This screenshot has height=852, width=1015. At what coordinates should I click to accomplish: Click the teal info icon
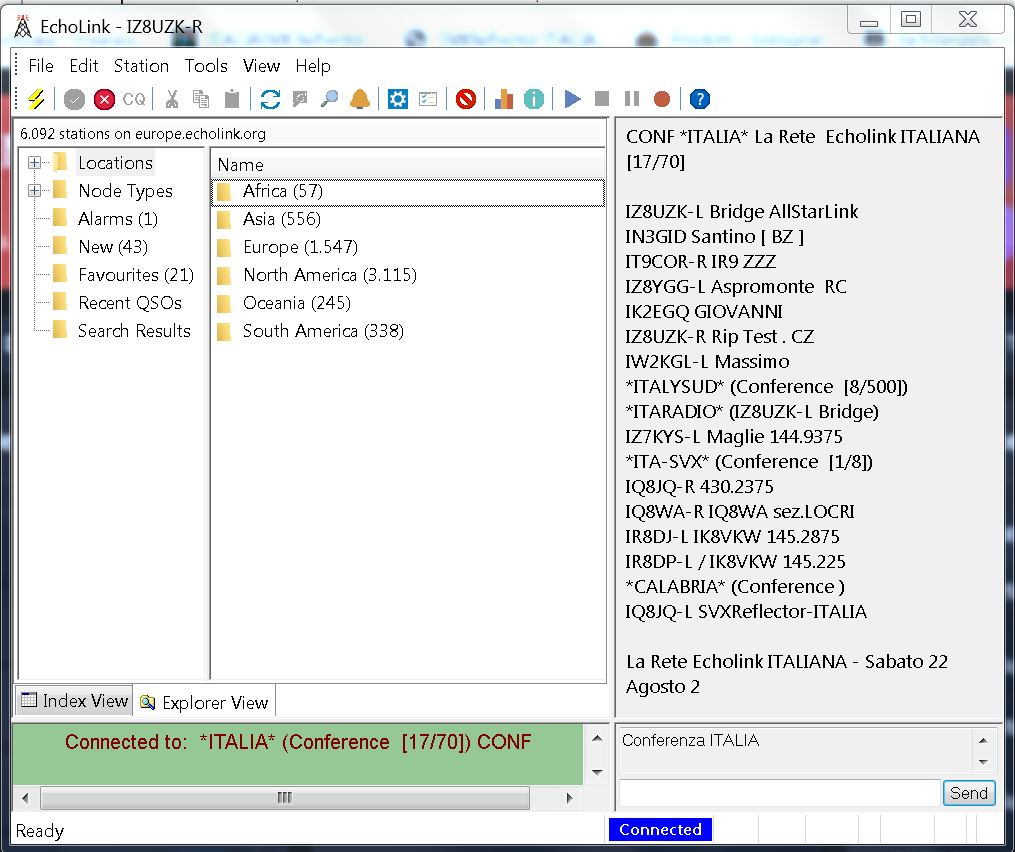click(x=533, y=99)
